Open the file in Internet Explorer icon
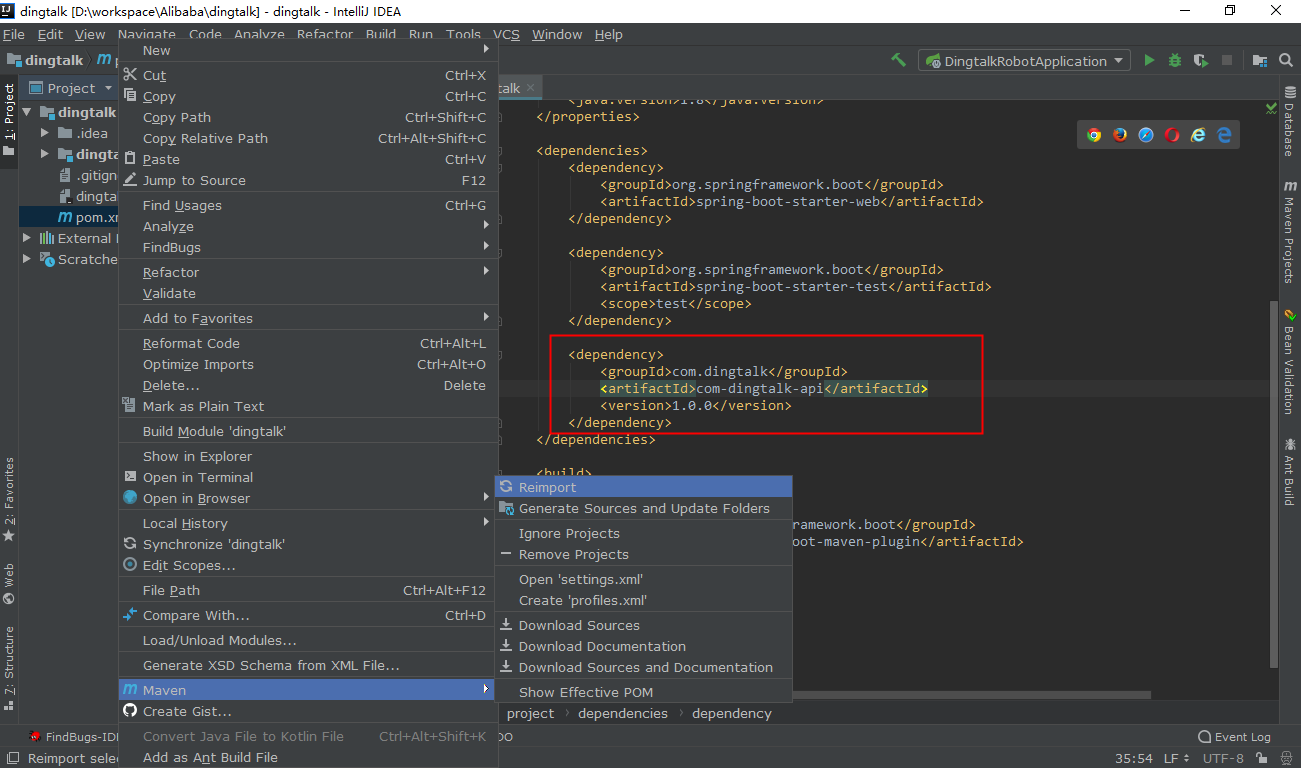The height and width of the screenshot is (768, 1301). tap(1198, 135)
